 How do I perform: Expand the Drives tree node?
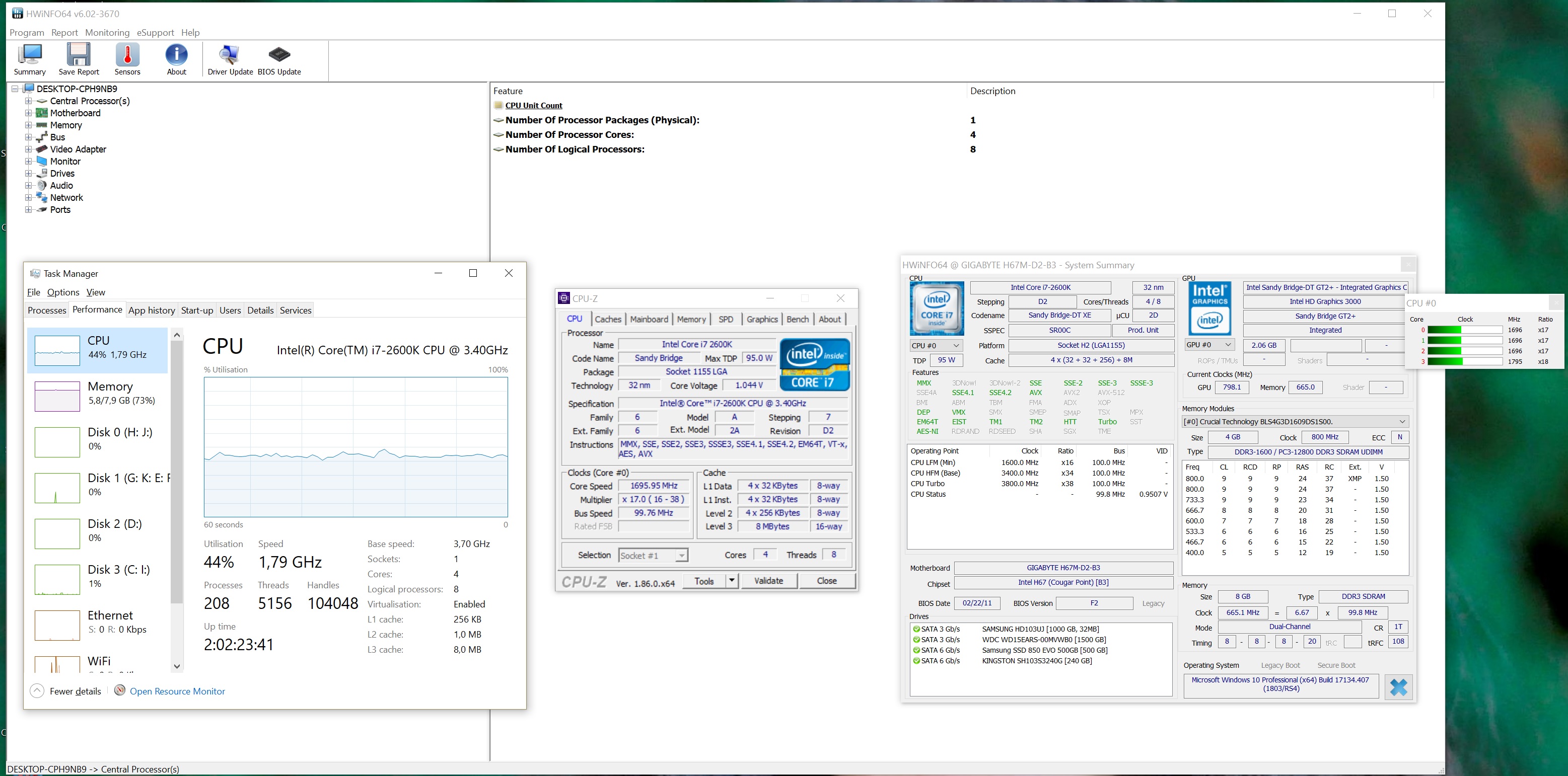tap(28, 173)
